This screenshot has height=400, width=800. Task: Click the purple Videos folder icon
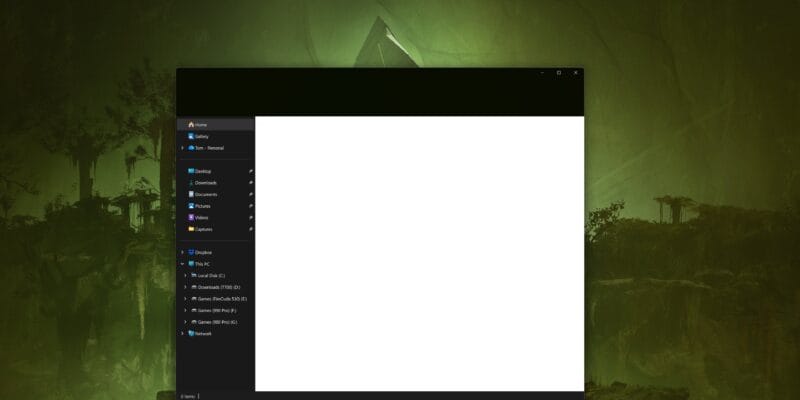(191, 217)
